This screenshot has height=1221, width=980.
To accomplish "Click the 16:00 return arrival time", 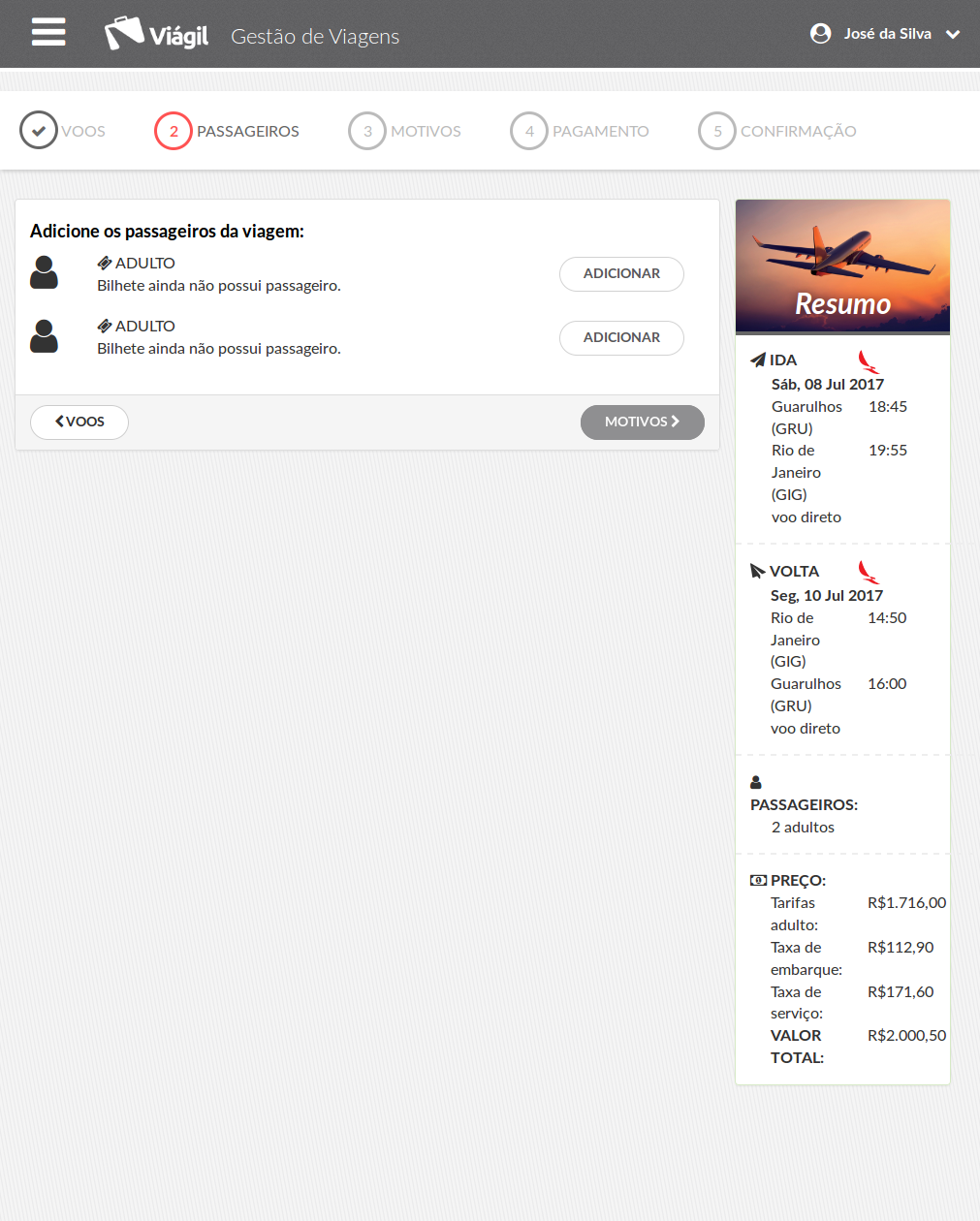I will pos(887,683).
